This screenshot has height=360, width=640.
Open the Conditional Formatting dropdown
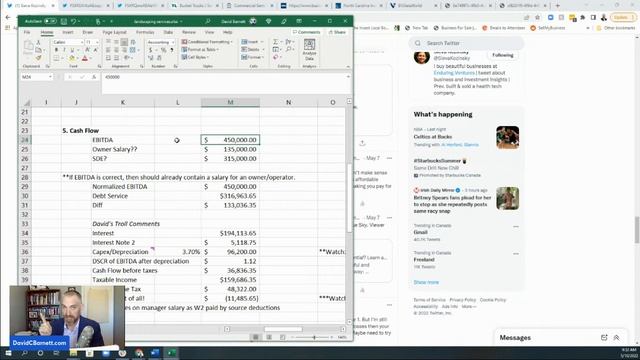tap(207, 42)
